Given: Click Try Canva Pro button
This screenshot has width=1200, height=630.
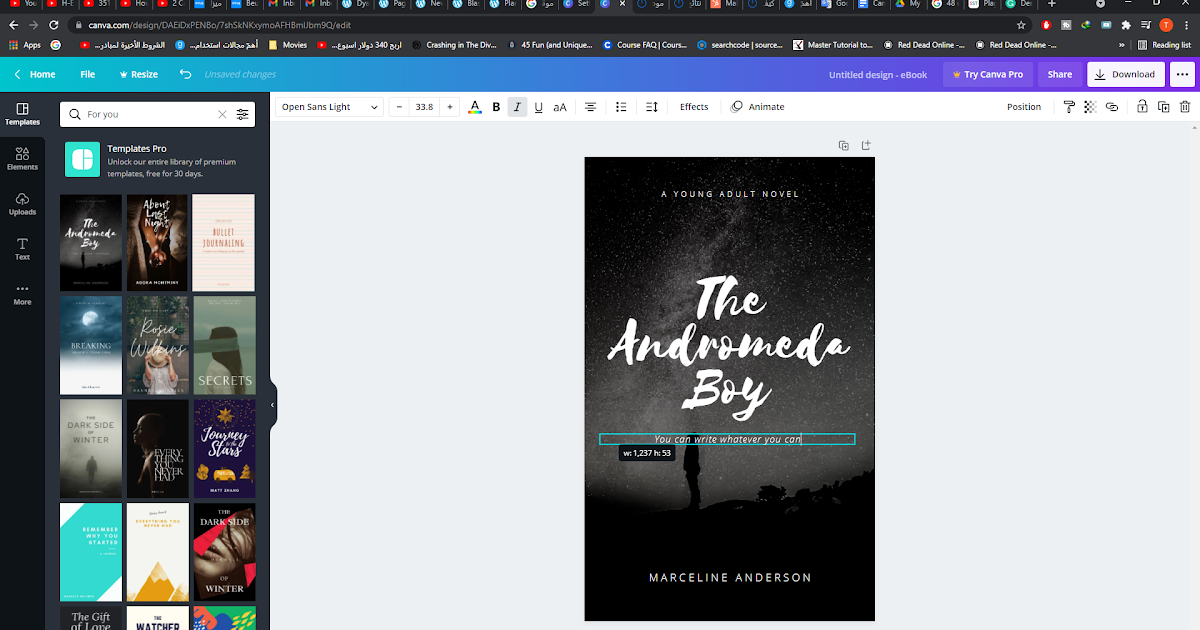Looking at the screenshot, I should click(988, 74).
